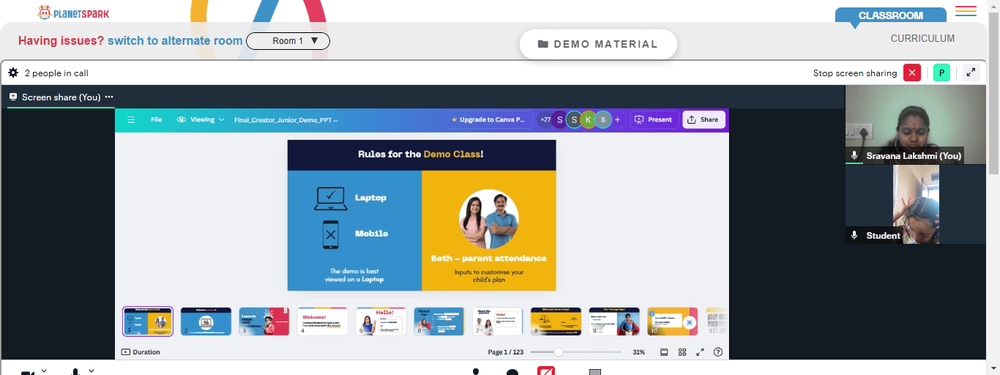Click the Page 1 / 123 indicator

(x=506, y=352)
